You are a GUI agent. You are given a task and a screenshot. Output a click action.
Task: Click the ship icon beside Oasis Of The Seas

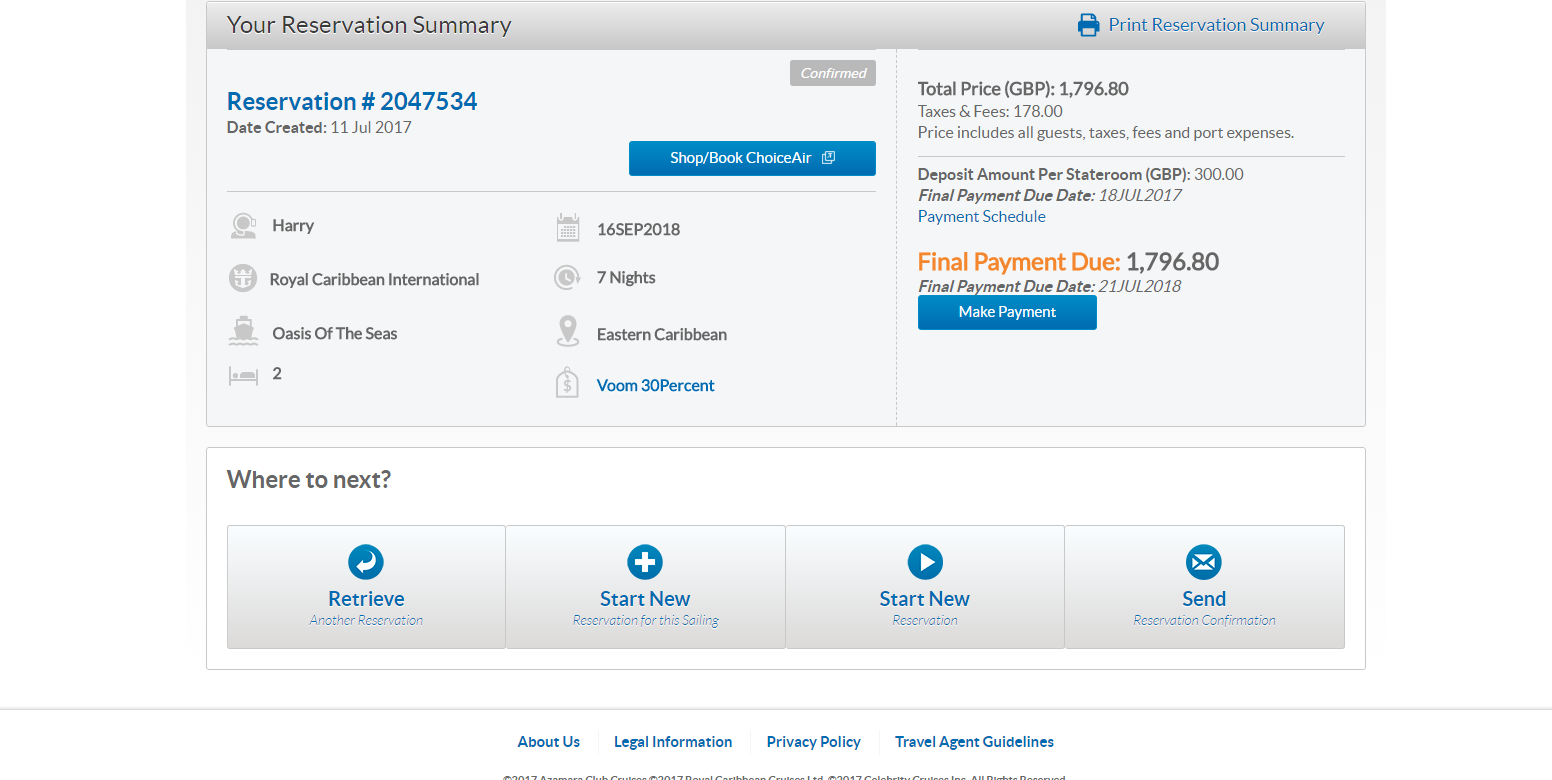tap(243, 332)
